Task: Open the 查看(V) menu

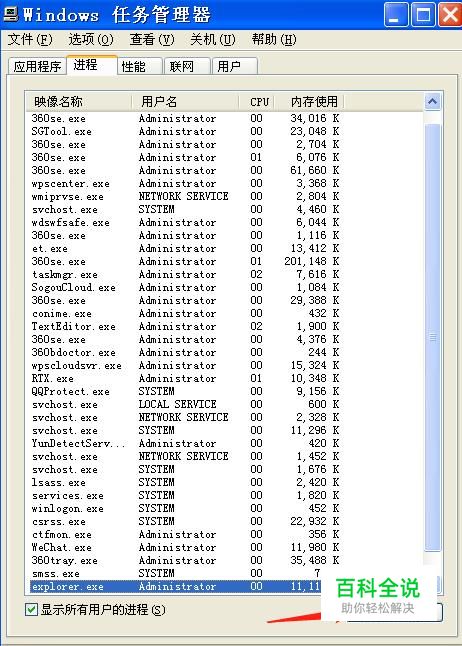Action: [x=152, y=40]
